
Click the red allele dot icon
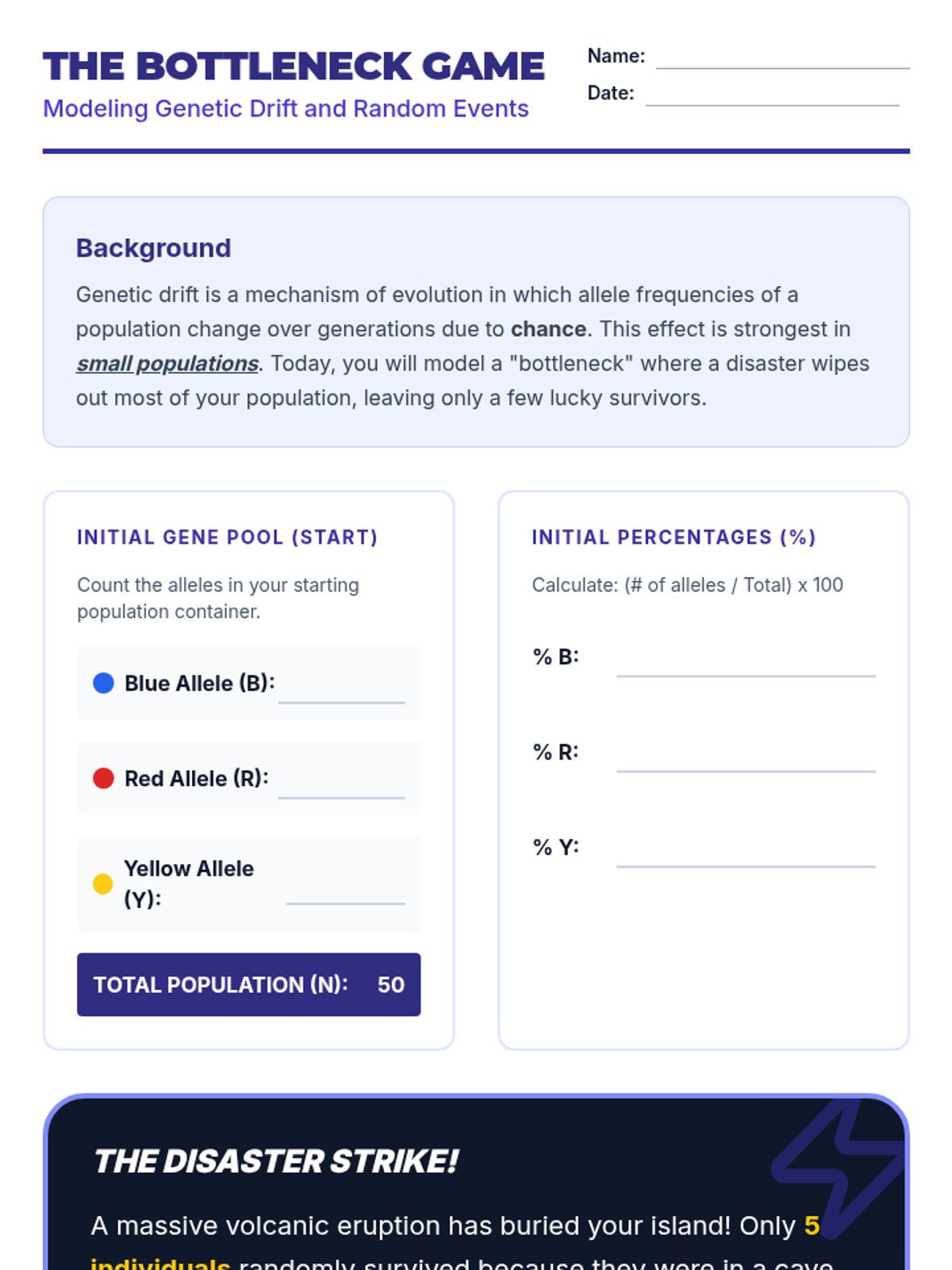pyautogui.click(x=103, y=778)
